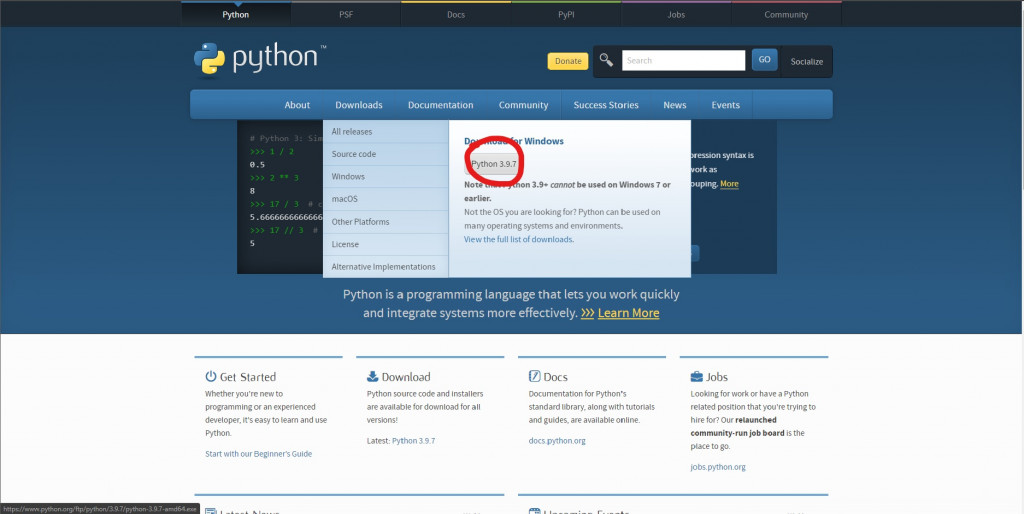1024x514 pixels.
Task: Open the Events navigation menu
Action: tap(726, 104)
